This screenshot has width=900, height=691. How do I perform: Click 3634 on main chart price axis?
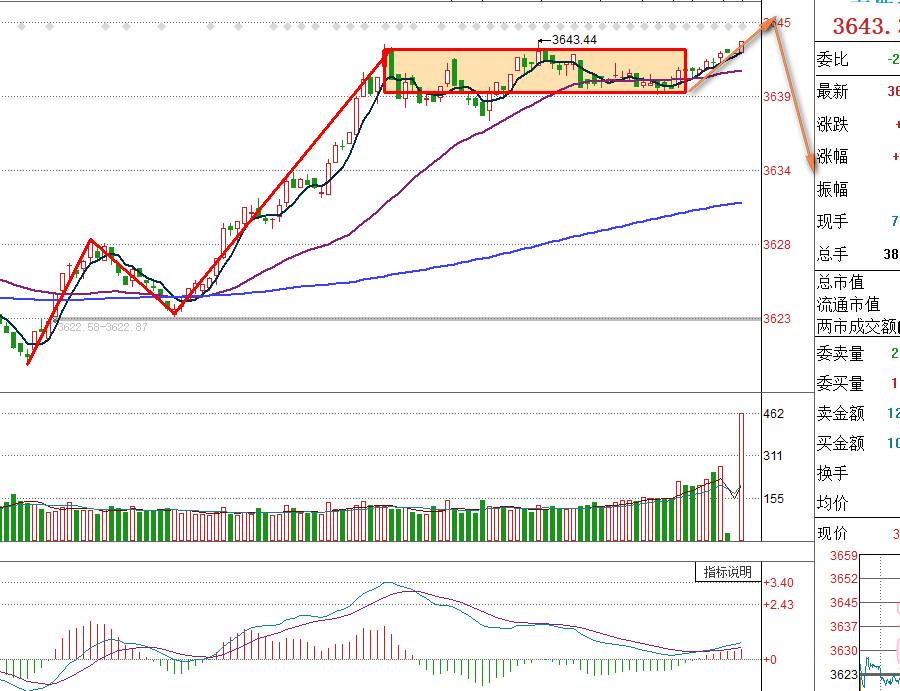[777, 171]
